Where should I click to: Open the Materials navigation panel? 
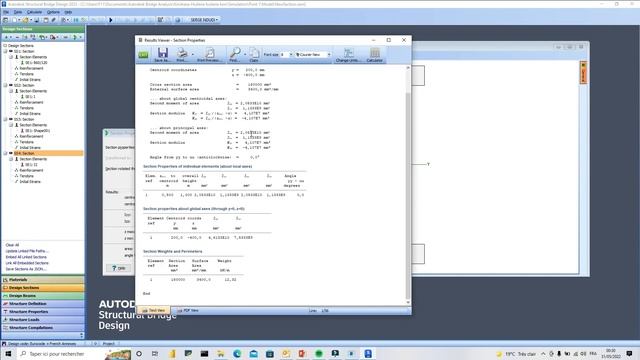pos(42,280)
